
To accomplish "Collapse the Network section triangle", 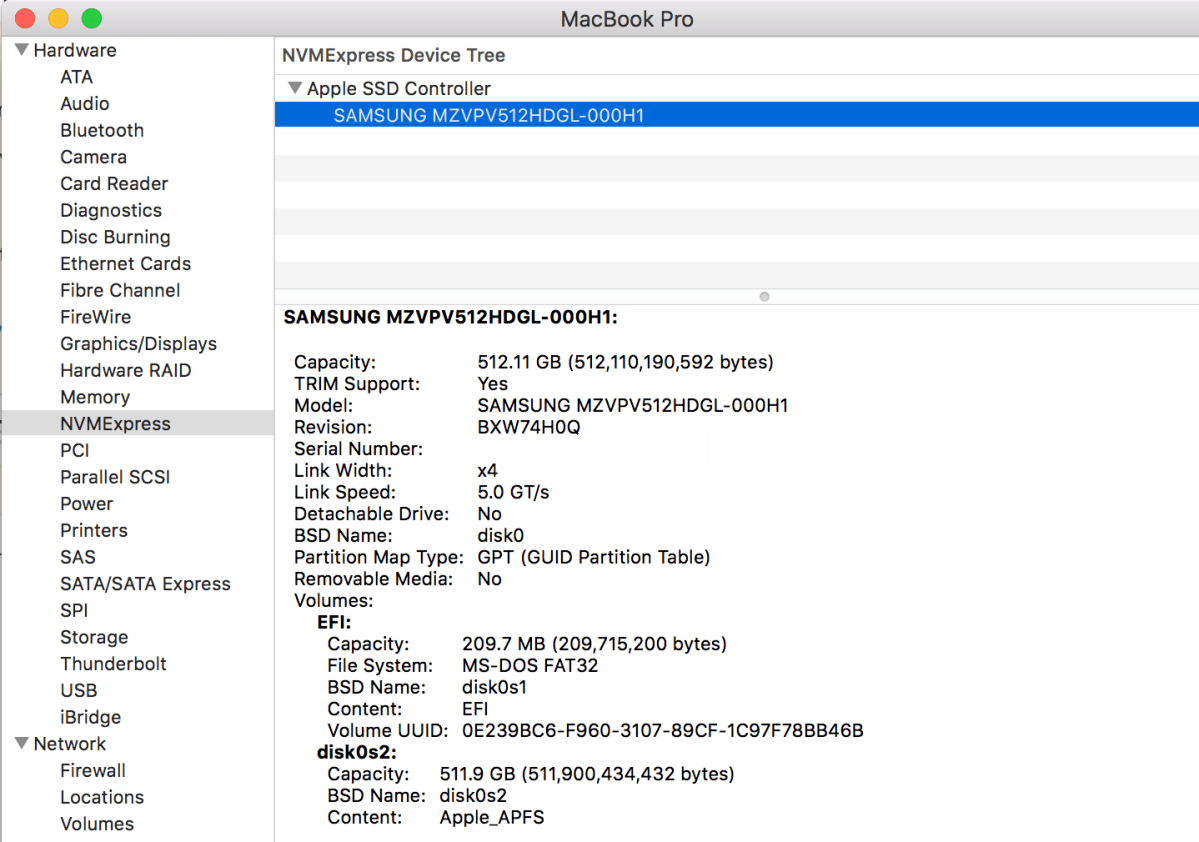I will point(21,743).
